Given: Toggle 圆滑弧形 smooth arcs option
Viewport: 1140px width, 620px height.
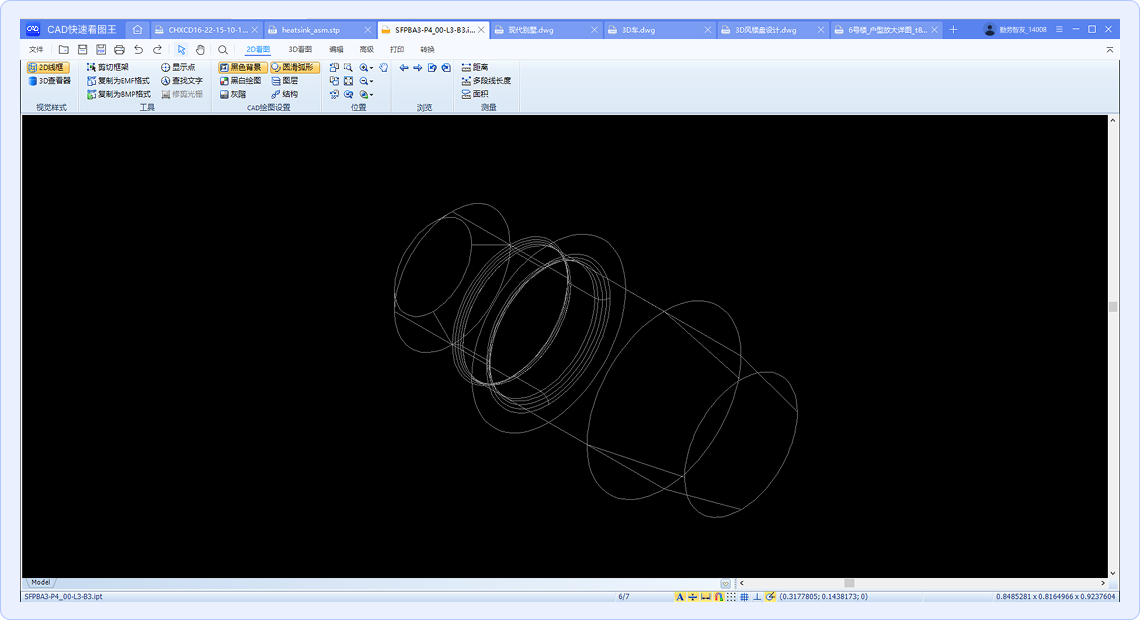Looking at the screenshot, I should tap(293, 67).
